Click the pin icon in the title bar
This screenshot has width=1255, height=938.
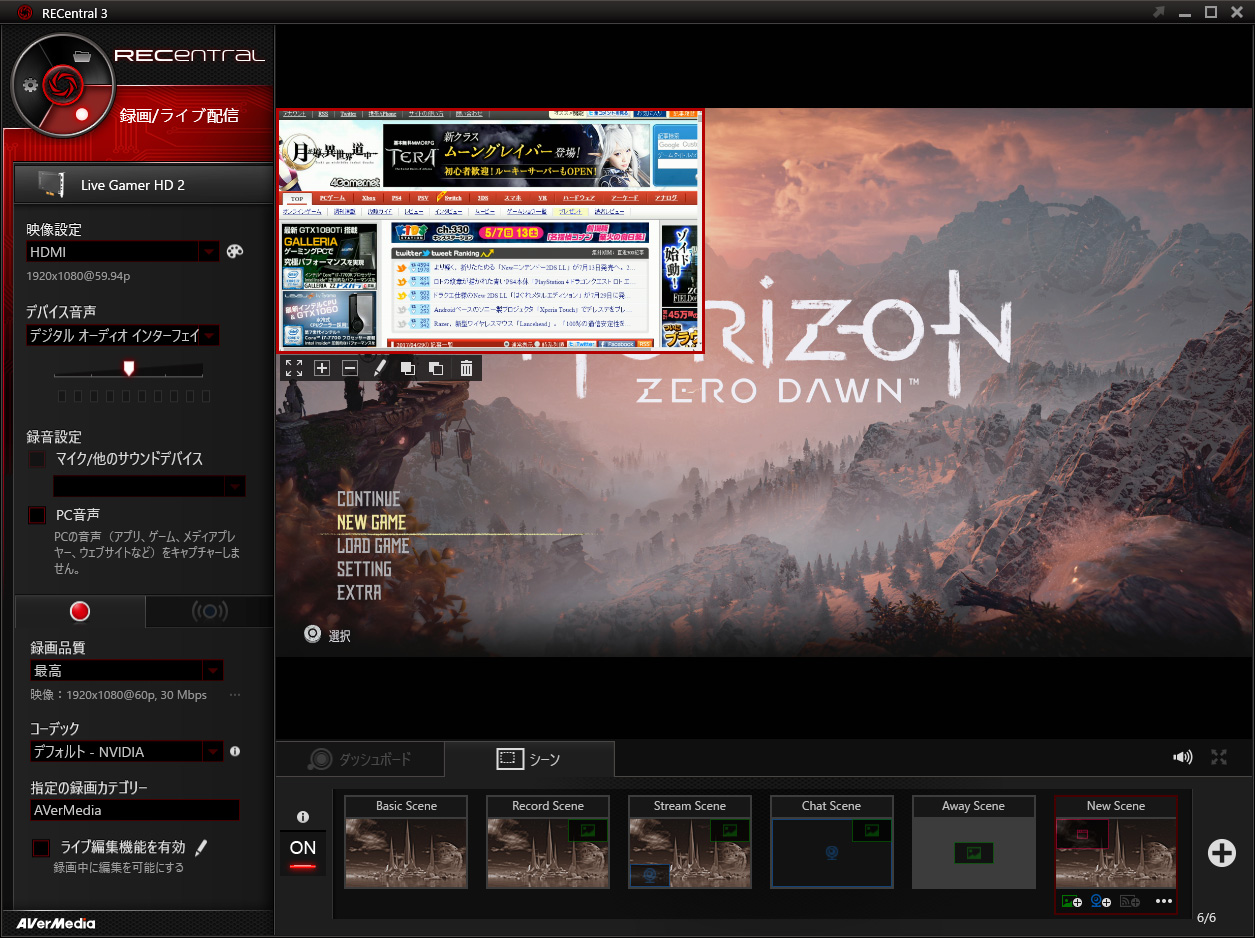(x=1159, y=12)
